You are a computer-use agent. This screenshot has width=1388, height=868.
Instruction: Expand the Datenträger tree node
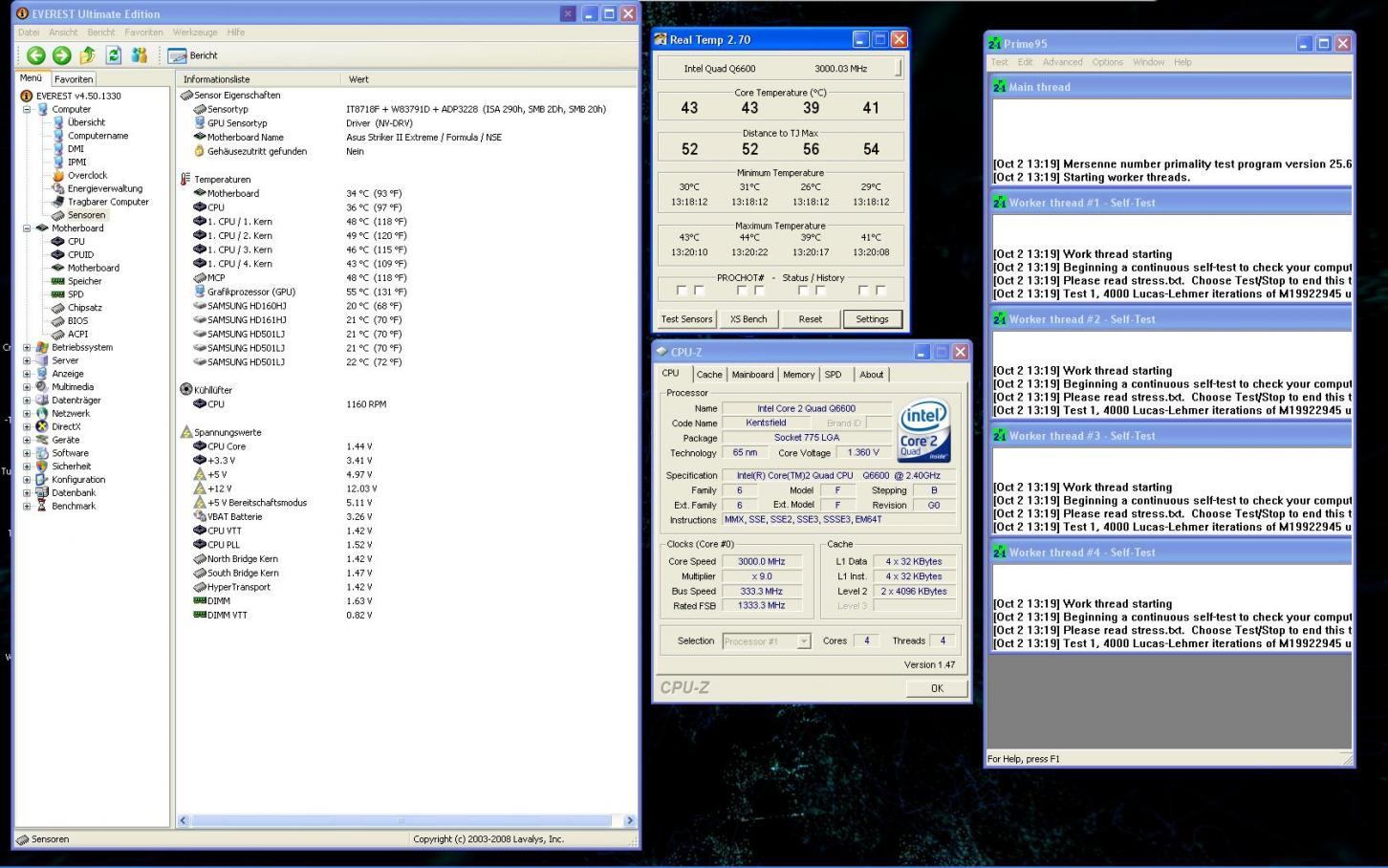27,401
